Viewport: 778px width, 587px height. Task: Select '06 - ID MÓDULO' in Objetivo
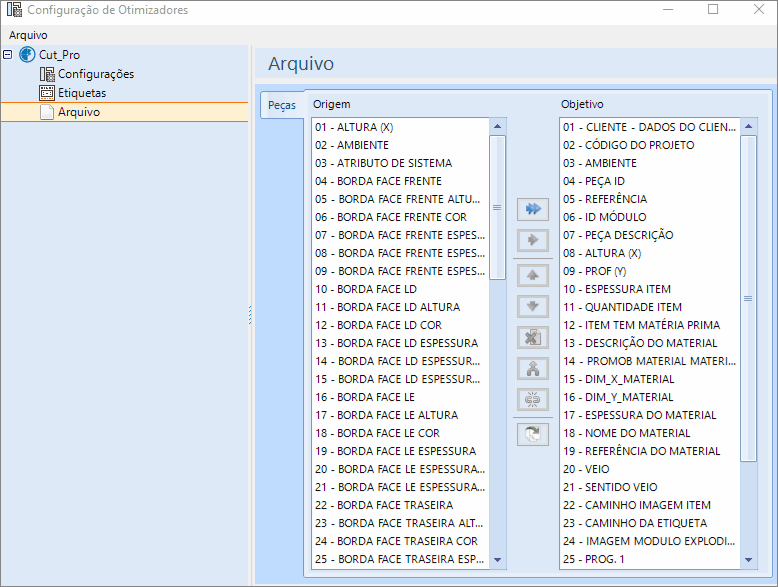[650, 217]
